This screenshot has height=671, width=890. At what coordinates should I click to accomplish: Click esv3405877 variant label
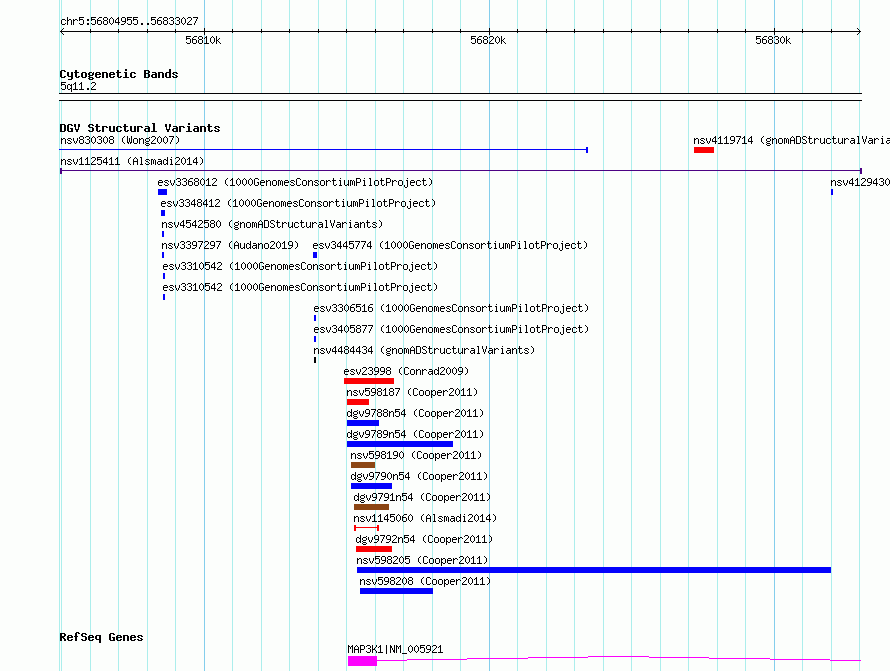tap(451, 329)
